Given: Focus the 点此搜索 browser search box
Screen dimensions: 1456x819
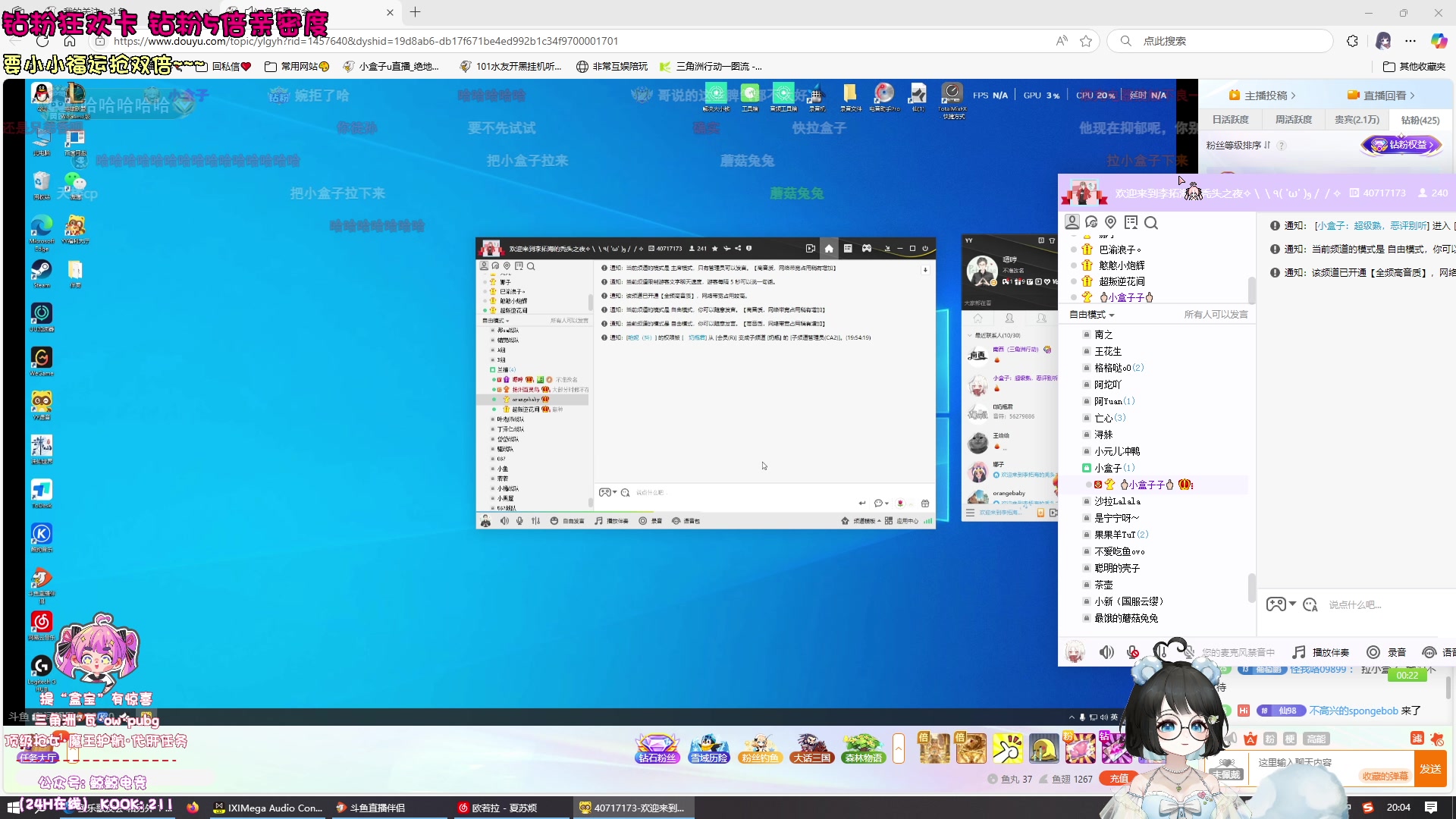Looking at the screenshot, I should [x=1219, y=41].
